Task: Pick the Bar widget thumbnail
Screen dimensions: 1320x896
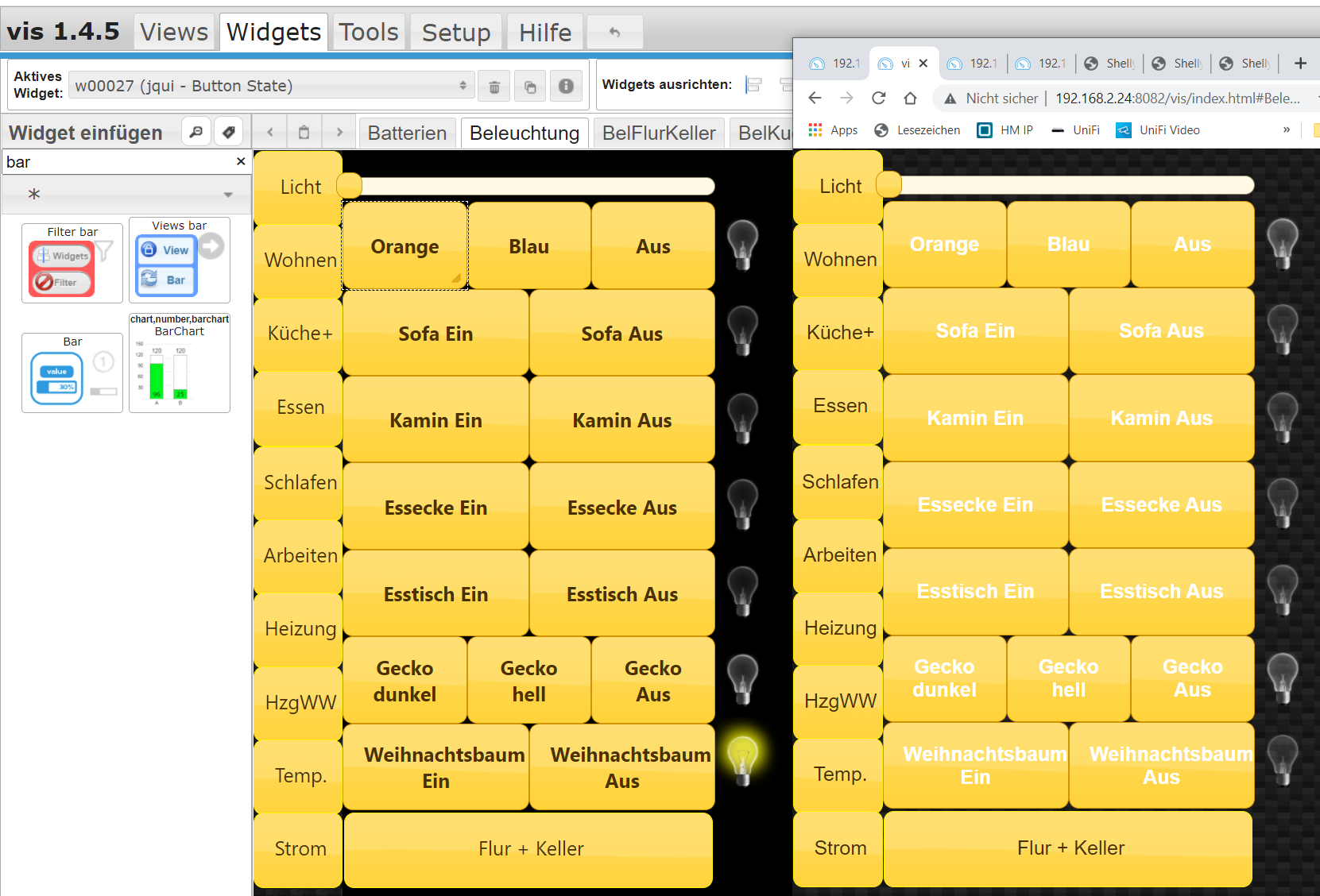Action: (72, 373)
